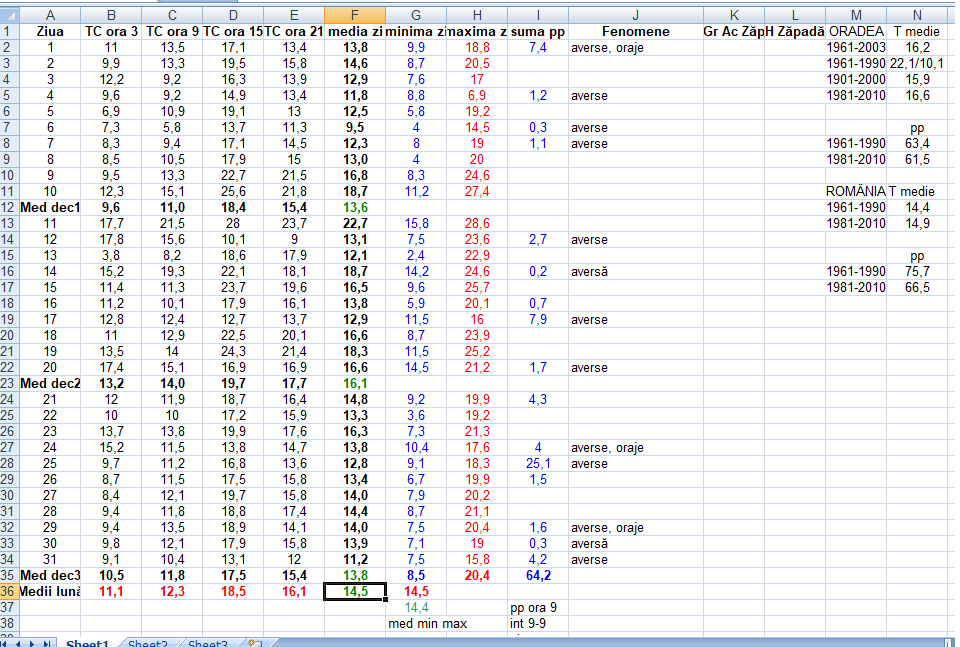Click the blue '2,4' minimum cell
Screen dimensions: 960x647
[416, 255]
